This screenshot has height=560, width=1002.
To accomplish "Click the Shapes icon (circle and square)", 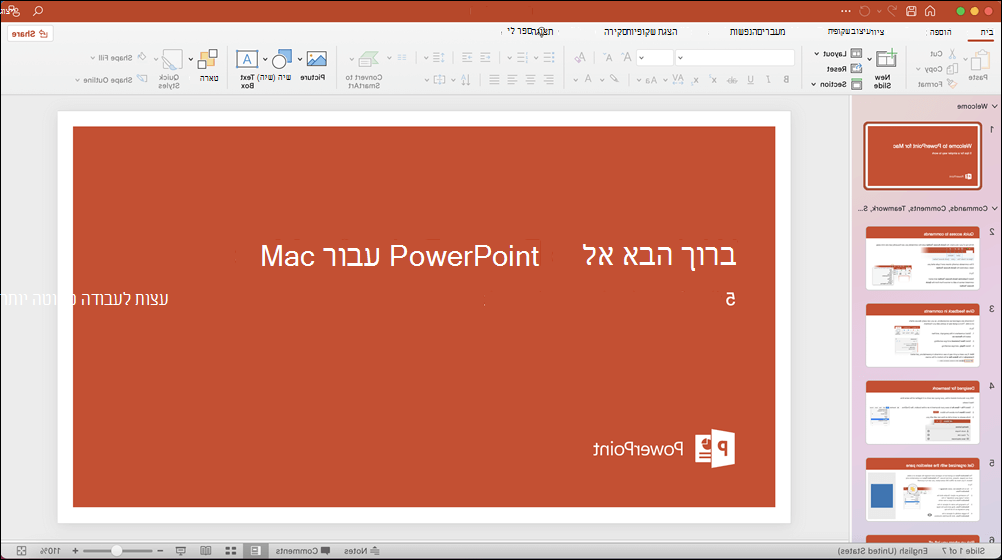I will [282, 59].
